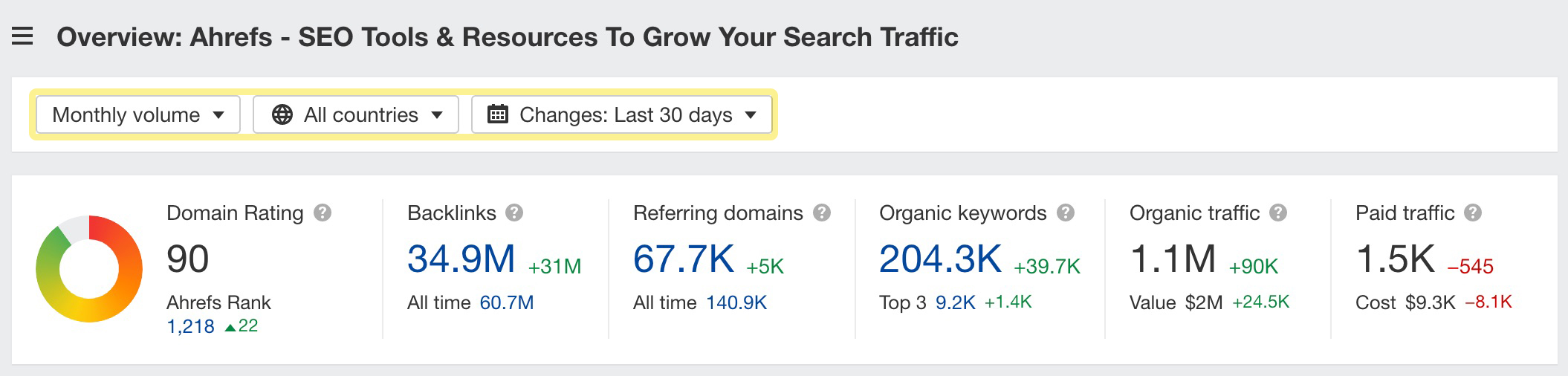This screenshot has width=1568, height=376.
Task: Click the calendar icon in Changes filter
Action: tap(497, 114)
